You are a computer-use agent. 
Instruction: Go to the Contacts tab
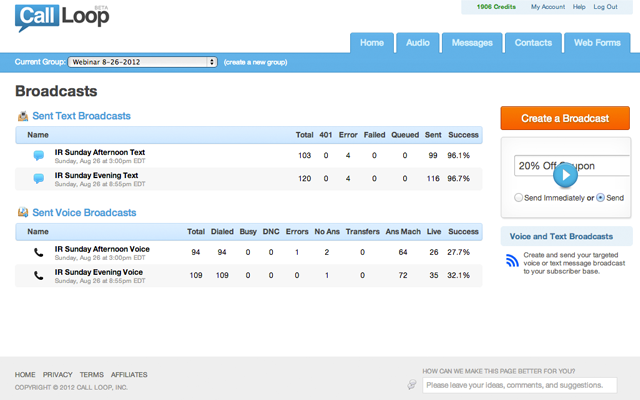[x=533, y=43]
